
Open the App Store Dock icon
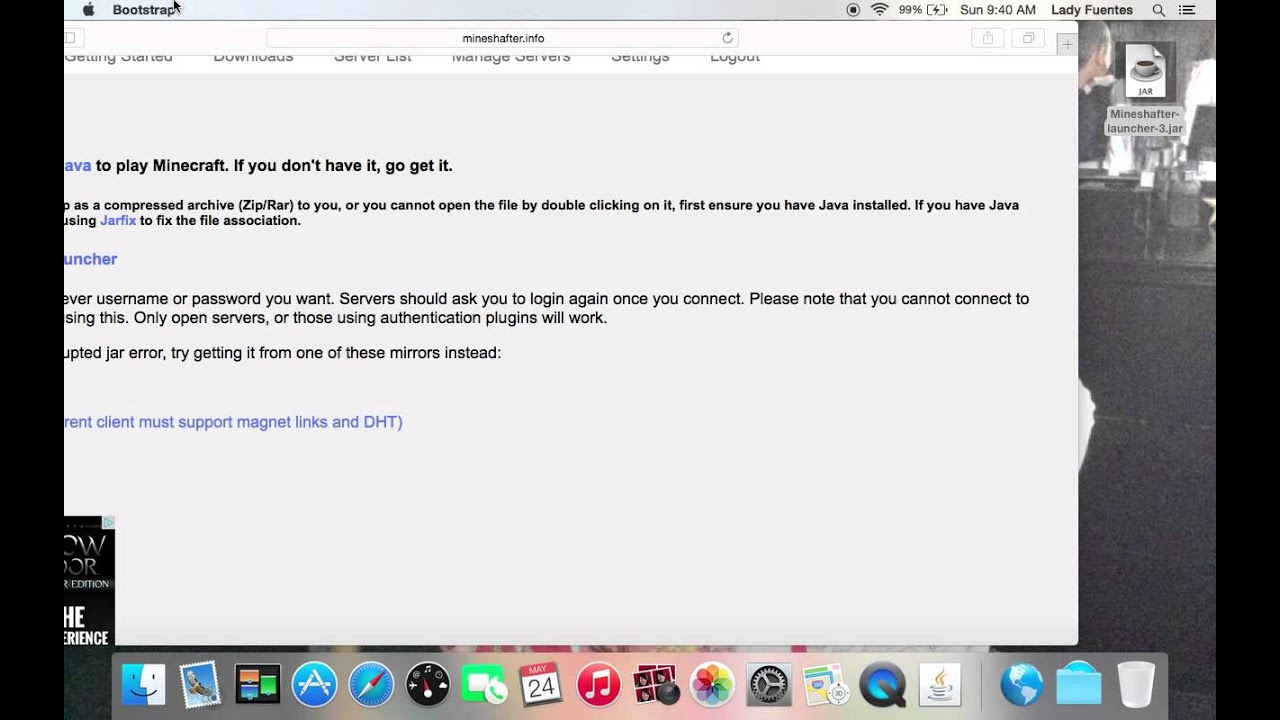314,685
